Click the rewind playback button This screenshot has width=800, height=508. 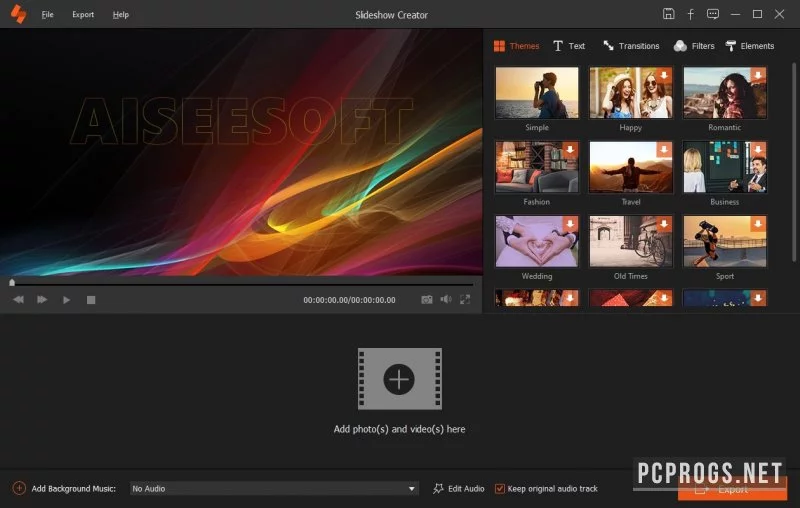(18, 300)
